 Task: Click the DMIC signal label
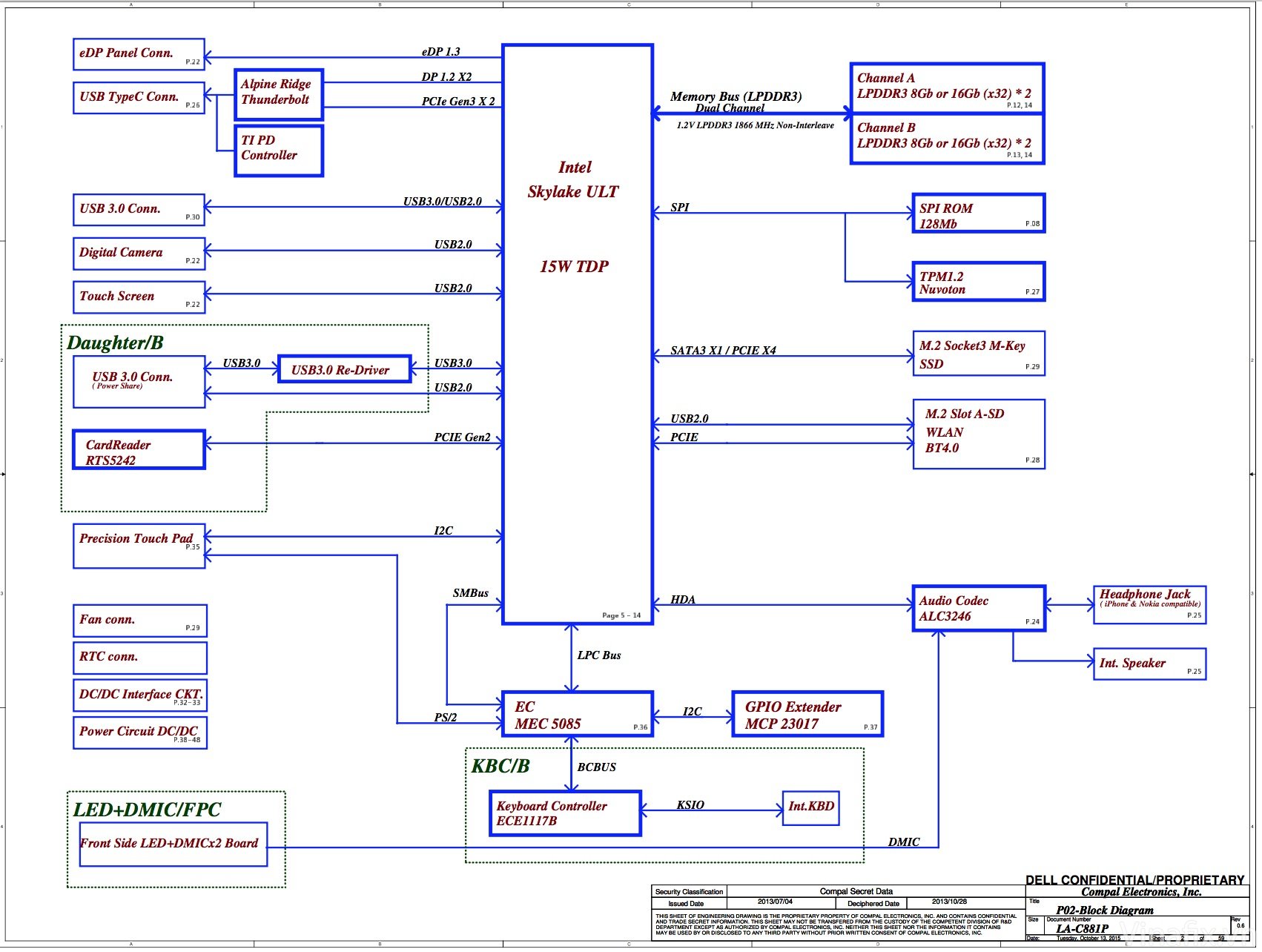(x=904, y=842)
